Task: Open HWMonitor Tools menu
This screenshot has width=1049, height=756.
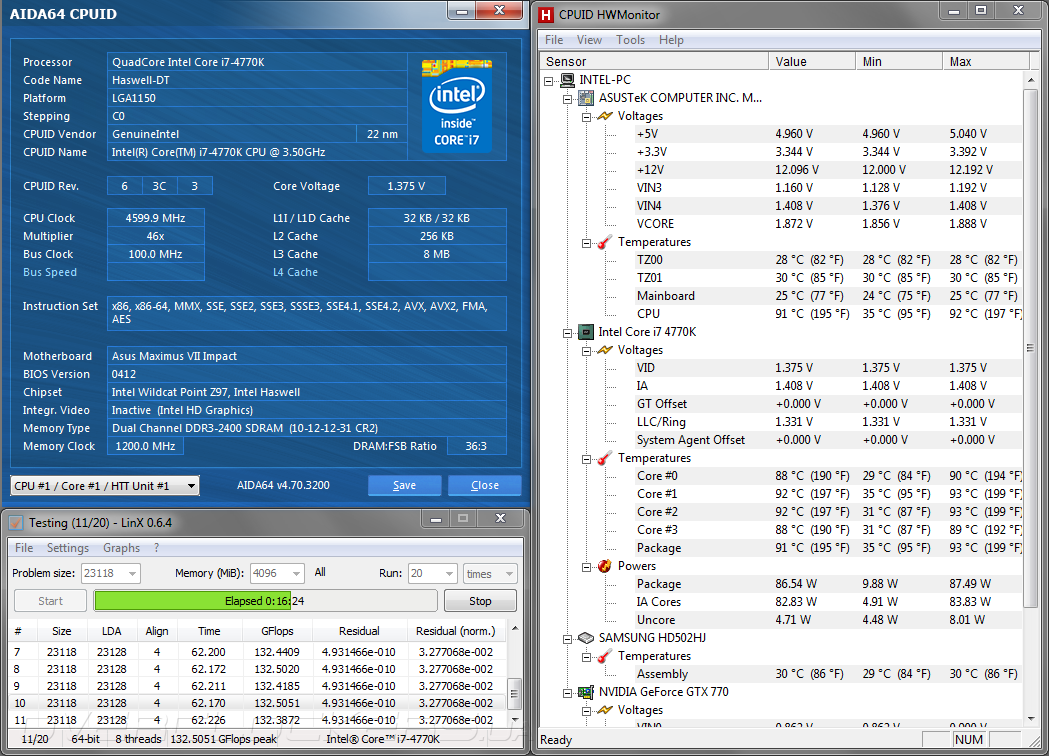Action: (630, 39)
